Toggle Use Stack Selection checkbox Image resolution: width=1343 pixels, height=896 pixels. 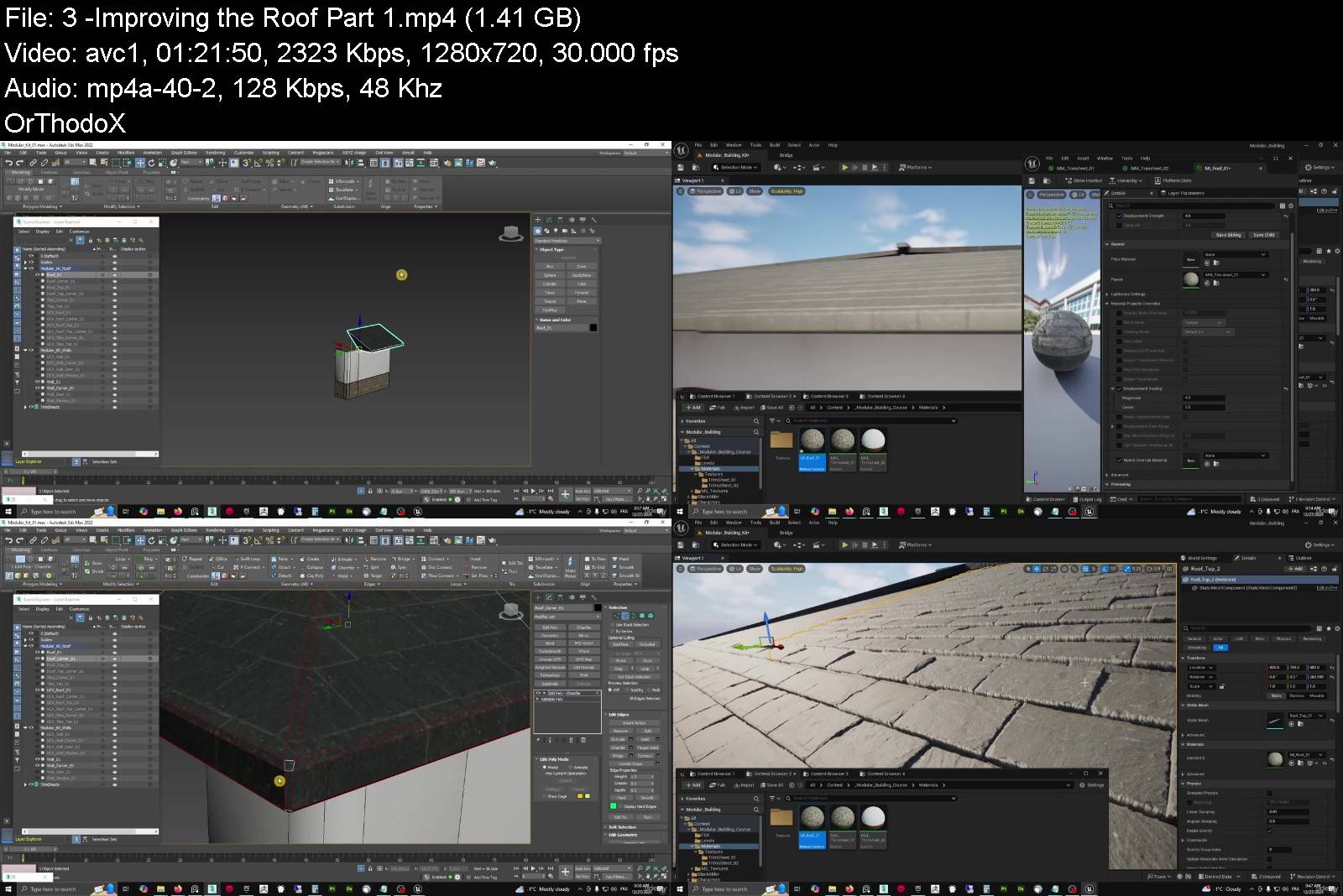(x=612, y=624)
